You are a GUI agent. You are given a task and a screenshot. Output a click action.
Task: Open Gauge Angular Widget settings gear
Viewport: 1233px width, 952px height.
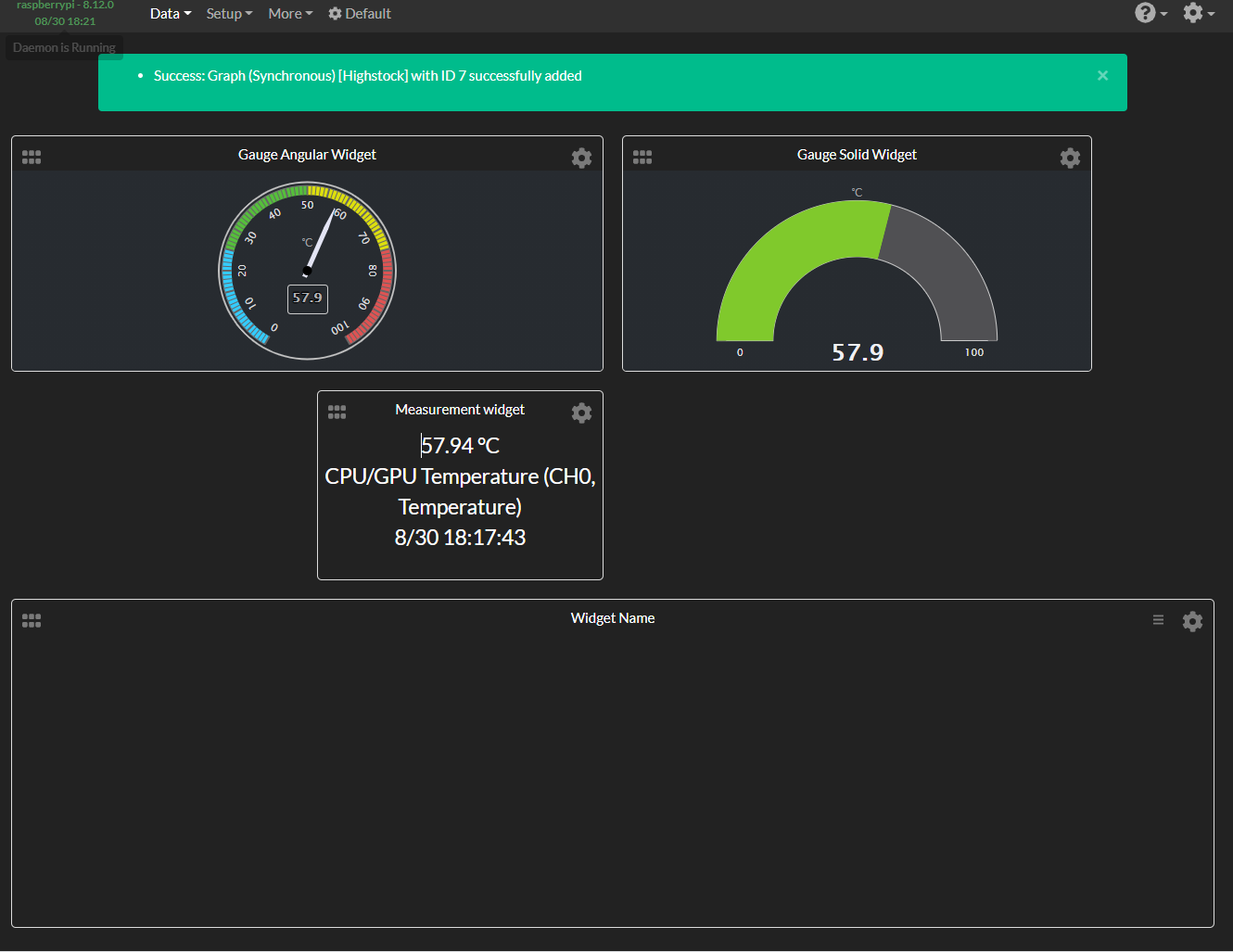[x=581, y=158]
